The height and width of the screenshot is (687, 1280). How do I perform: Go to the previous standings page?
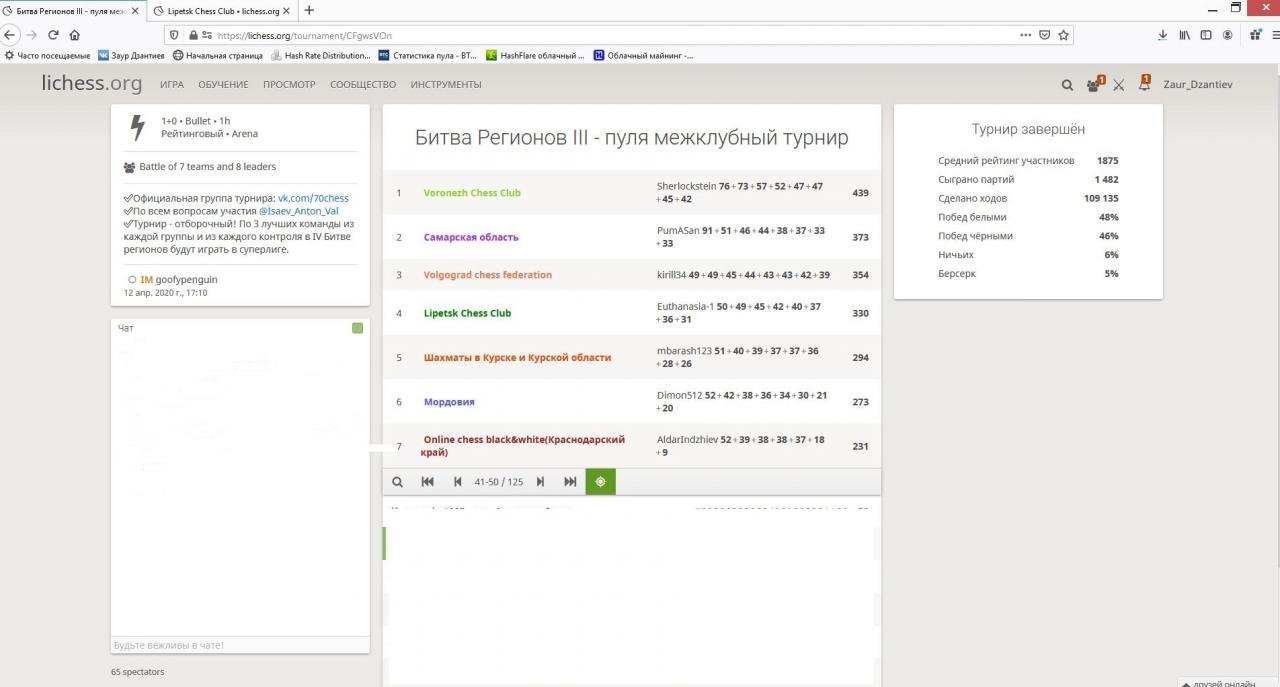457,482
